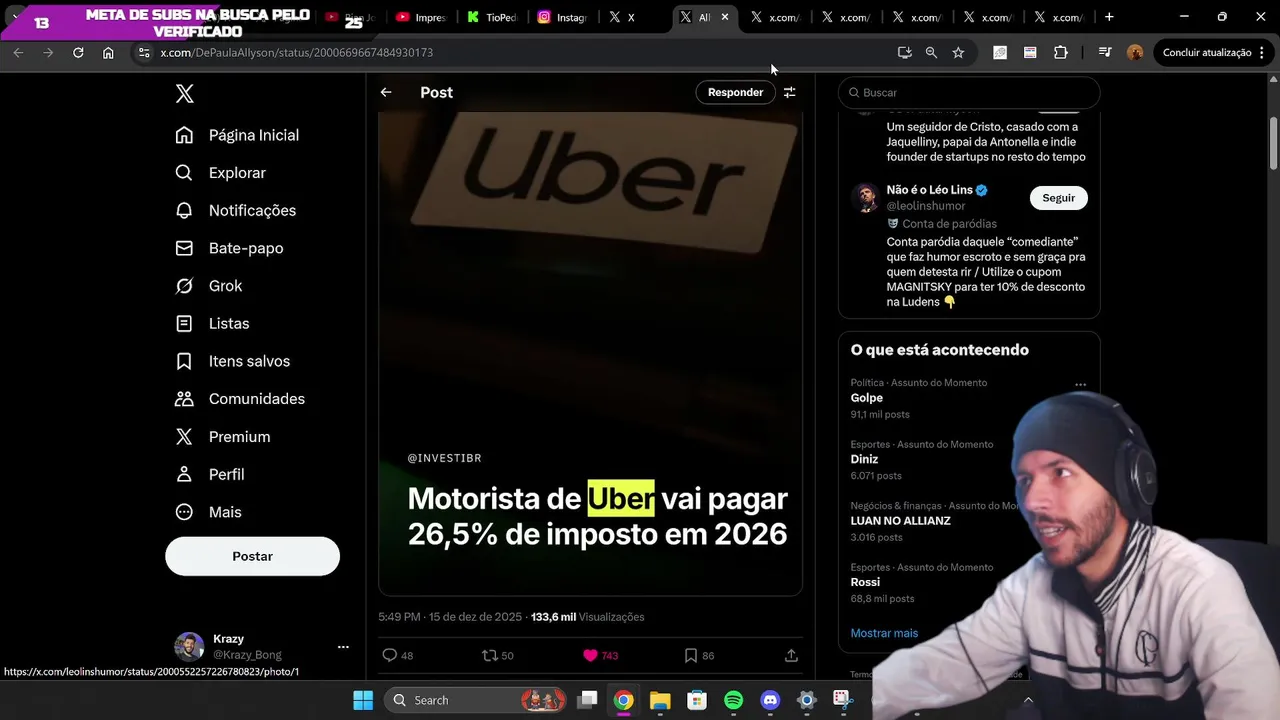Open the Diniz trending topic
Screen dimensions: 1280x720
pos(864,459)
